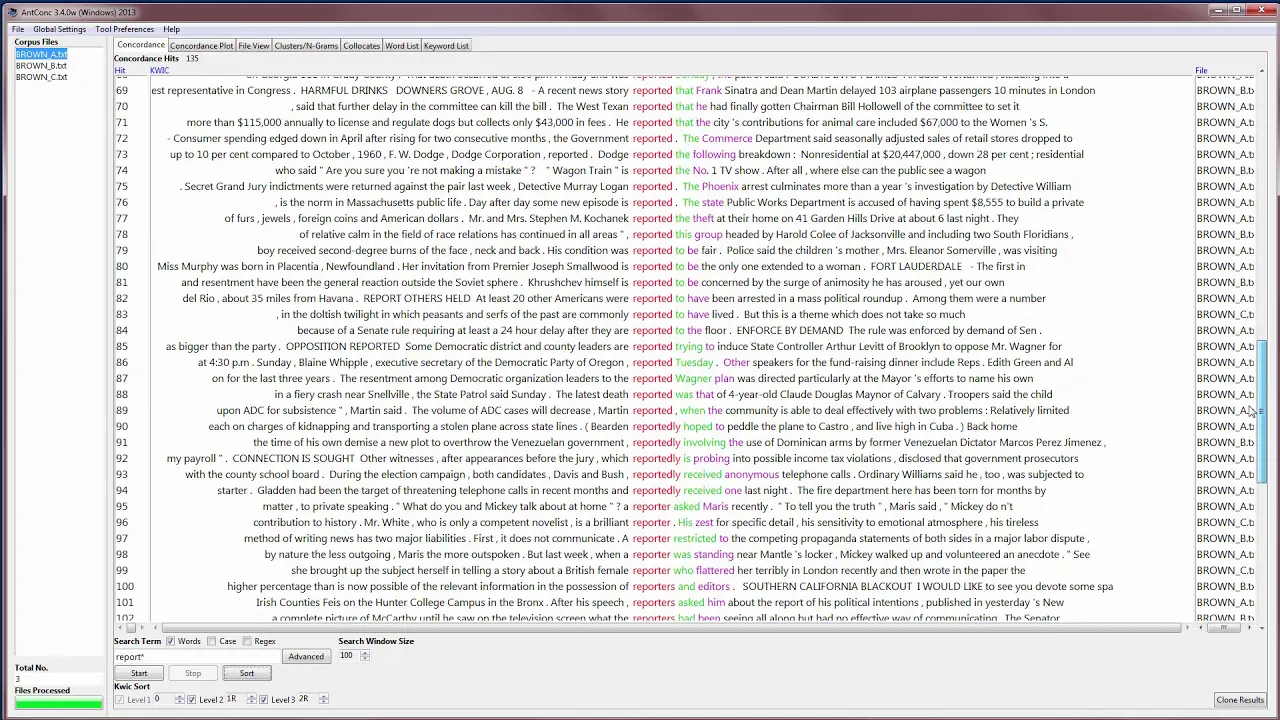The width and height of the screenshot is (1280, 720).
Task: Click the search term input field
Action: 196,657
